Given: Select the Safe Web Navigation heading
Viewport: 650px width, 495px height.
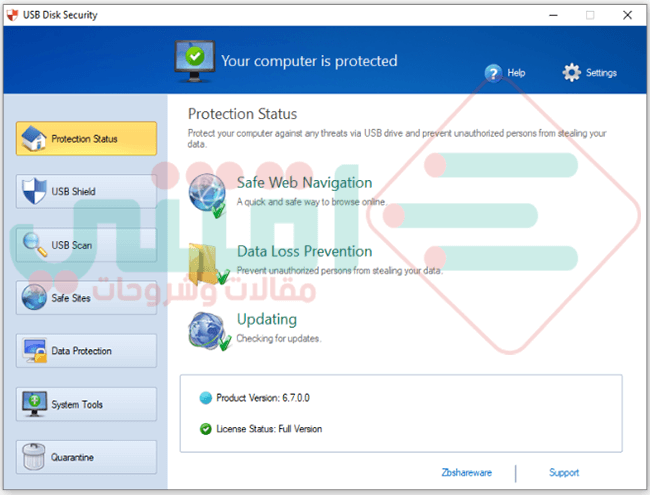Looking at the screenshot, I should [x=304, y=182].
